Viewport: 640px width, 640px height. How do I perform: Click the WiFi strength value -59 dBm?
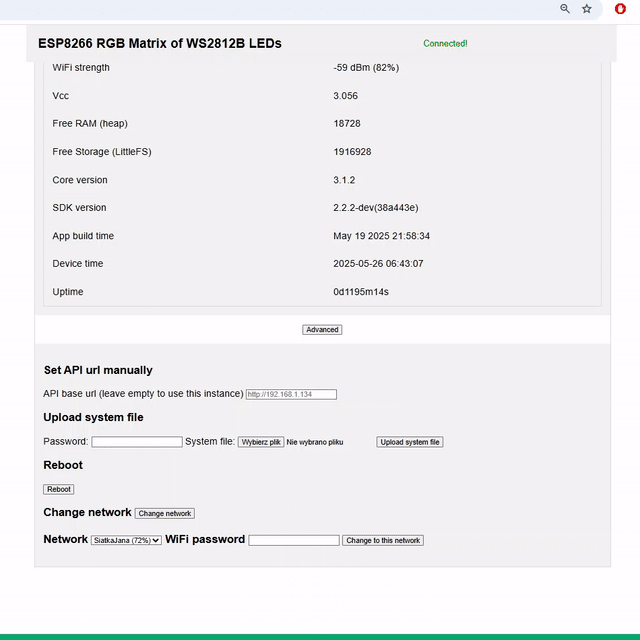366,68
